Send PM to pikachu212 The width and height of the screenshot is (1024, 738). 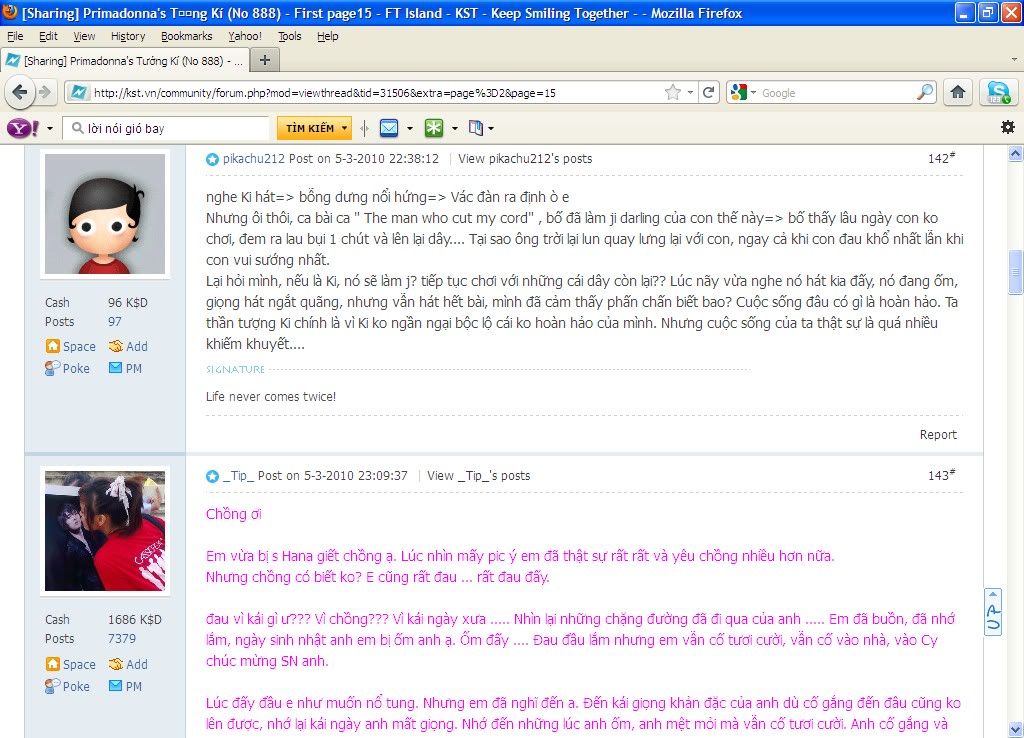(x=125, y=368)
